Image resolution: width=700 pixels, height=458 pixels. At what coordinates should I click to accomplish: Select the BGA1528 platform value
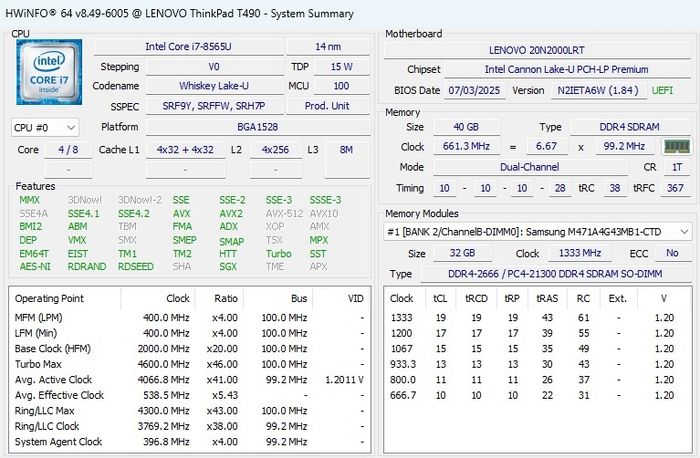(x=258, y=127)
